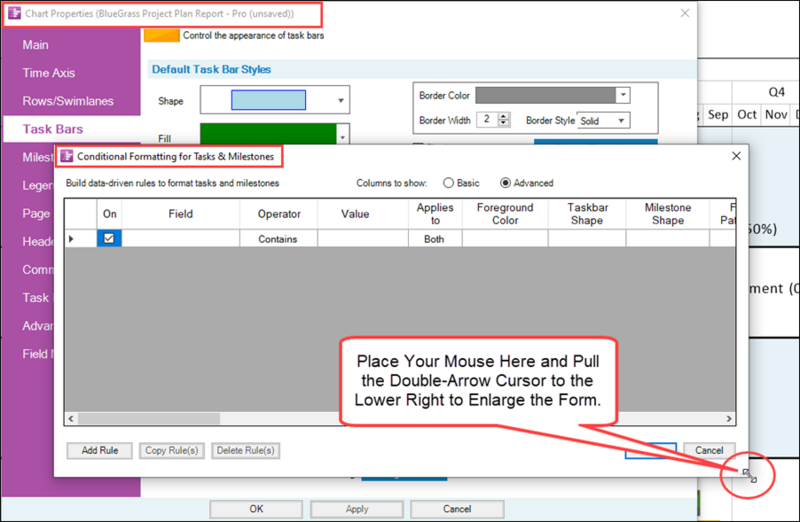This screenshot has height=522, width=800.
Task: Open the green Fill color dropdown
Action: pyautogui.click(x=343, y=137)
